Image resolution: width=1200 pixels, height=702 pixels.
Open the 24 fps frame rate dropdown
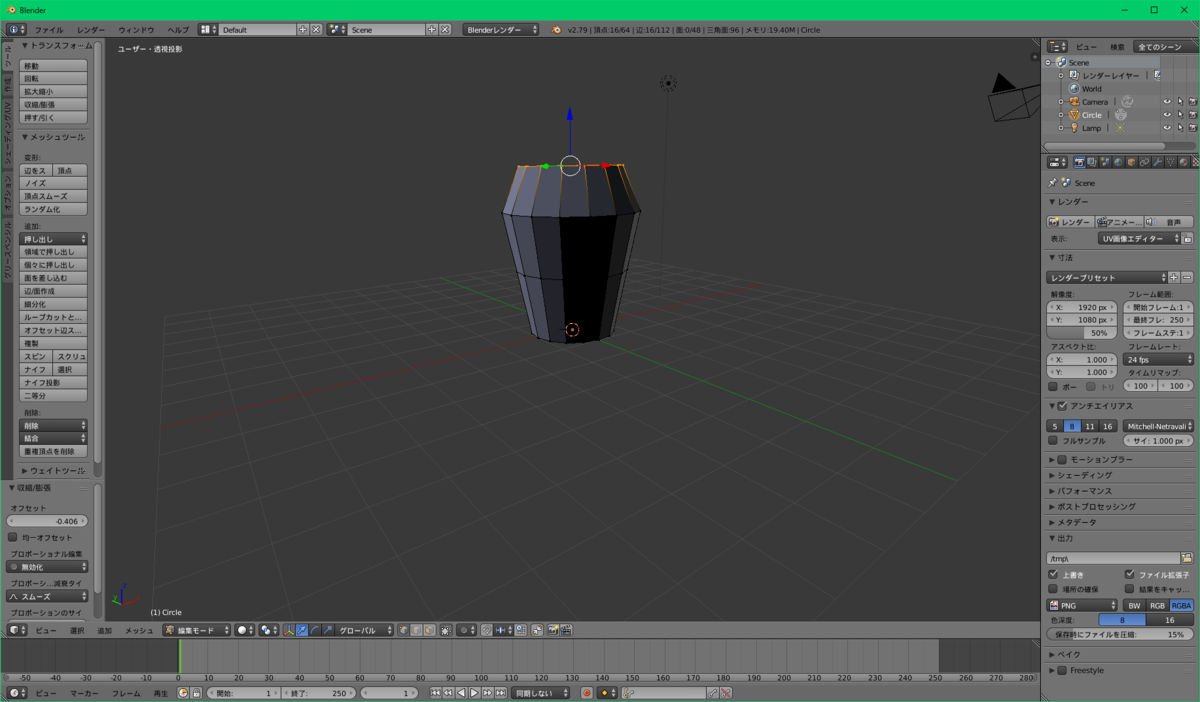[x=1158, y=359]
